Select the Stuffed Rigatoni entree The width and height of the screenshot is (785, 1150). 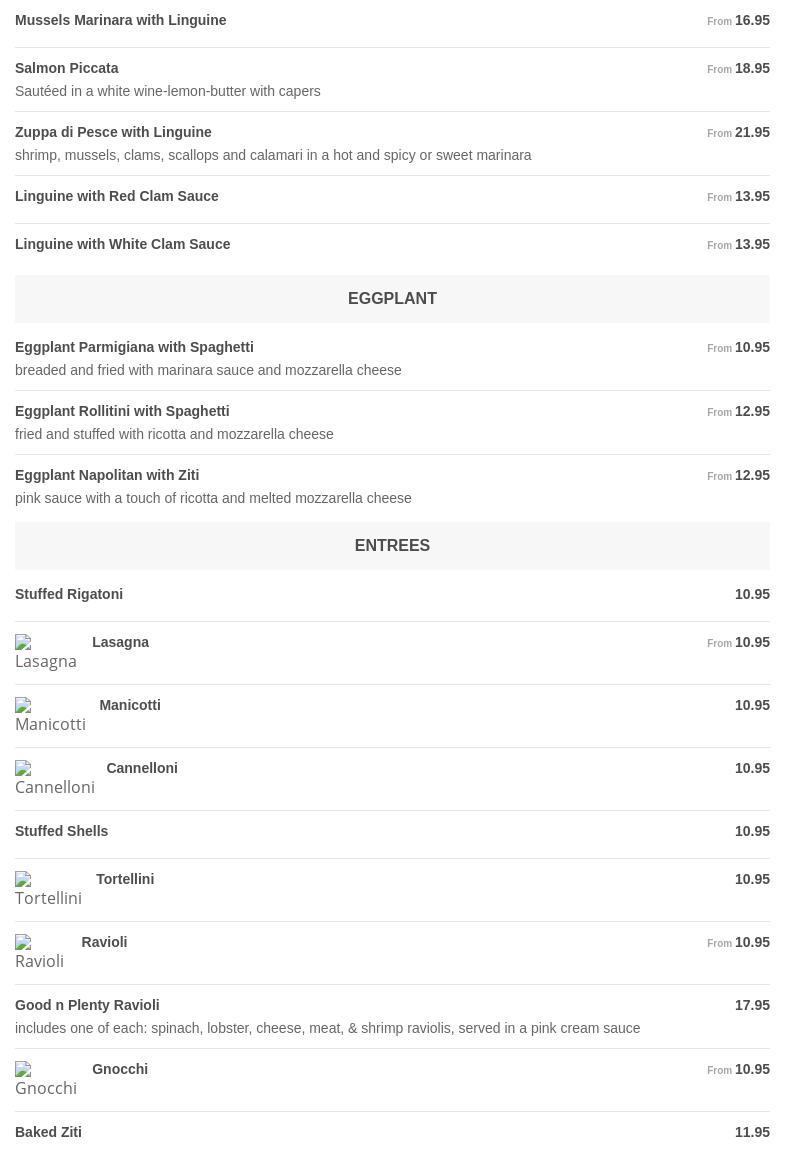coord(69,594)
